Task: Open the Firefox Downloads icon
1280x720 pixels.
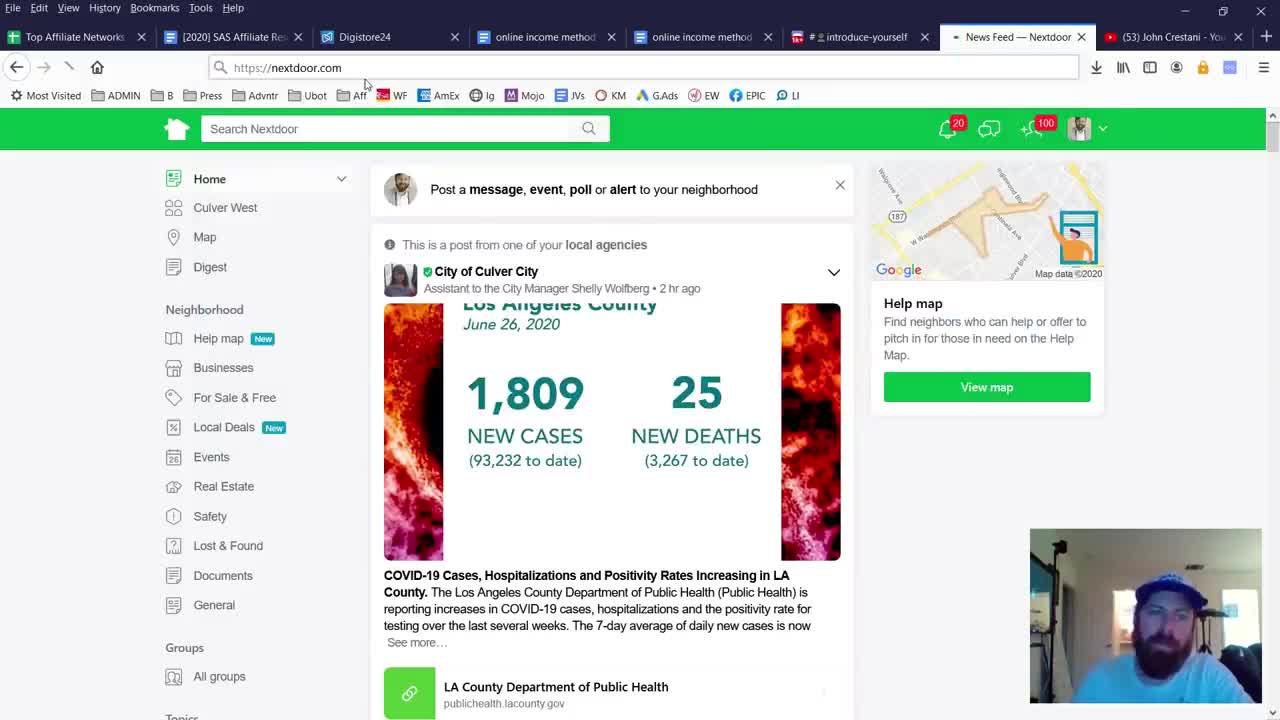Action: 1096,67
